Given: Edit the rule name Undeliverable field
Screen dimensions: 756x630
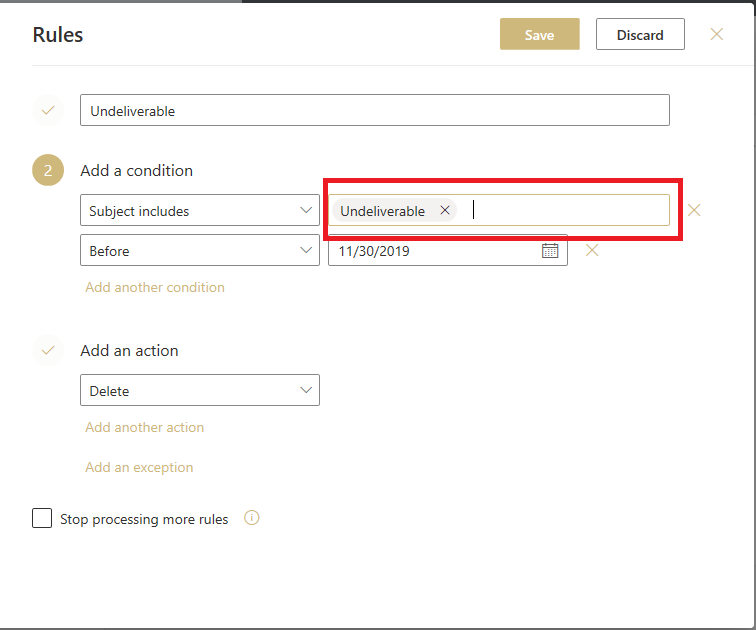Looking at the screenshot, I should point(375,110).
